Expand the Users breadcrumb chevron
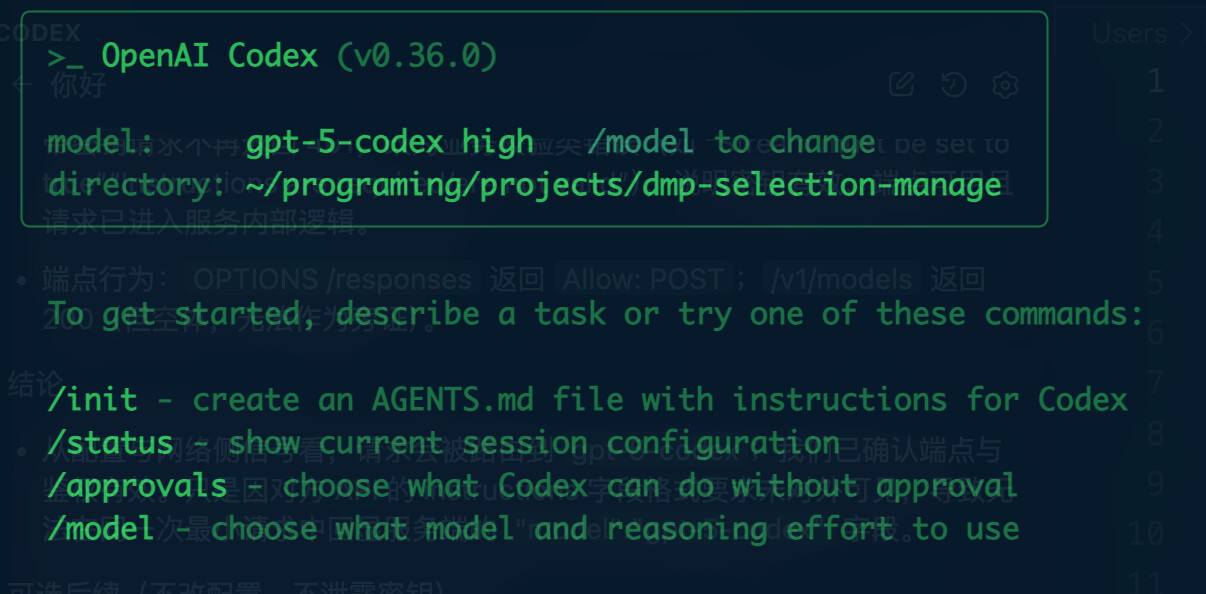Screen dimensions: 1206x594 pos(1187,33)
